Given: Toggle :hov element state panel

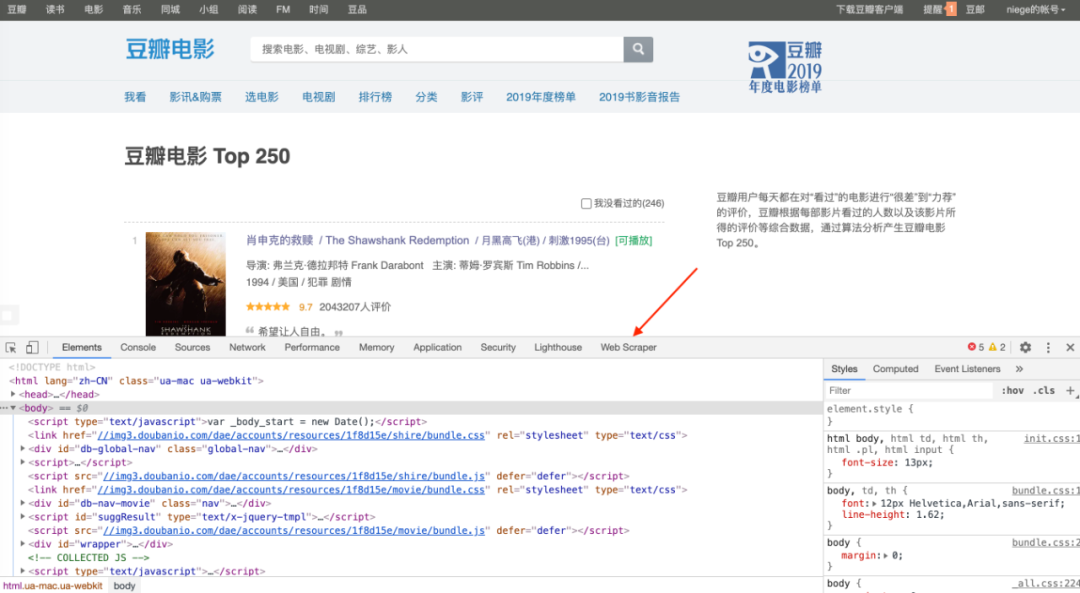Looking at the screenshot, I should pos(1012,391).
